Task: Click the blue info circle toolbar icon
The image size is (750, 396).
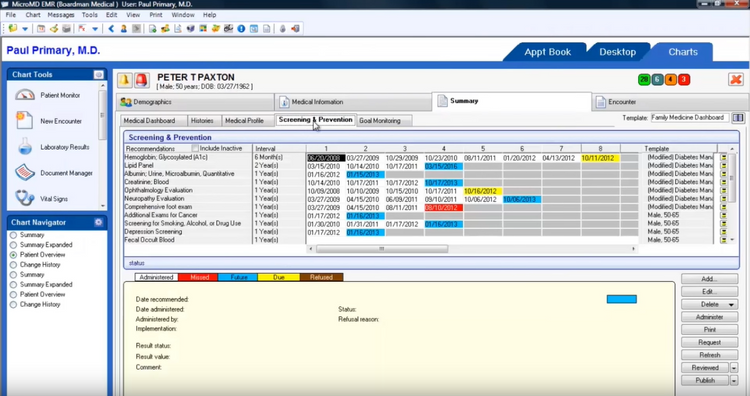Action: (x=241, y=29)
